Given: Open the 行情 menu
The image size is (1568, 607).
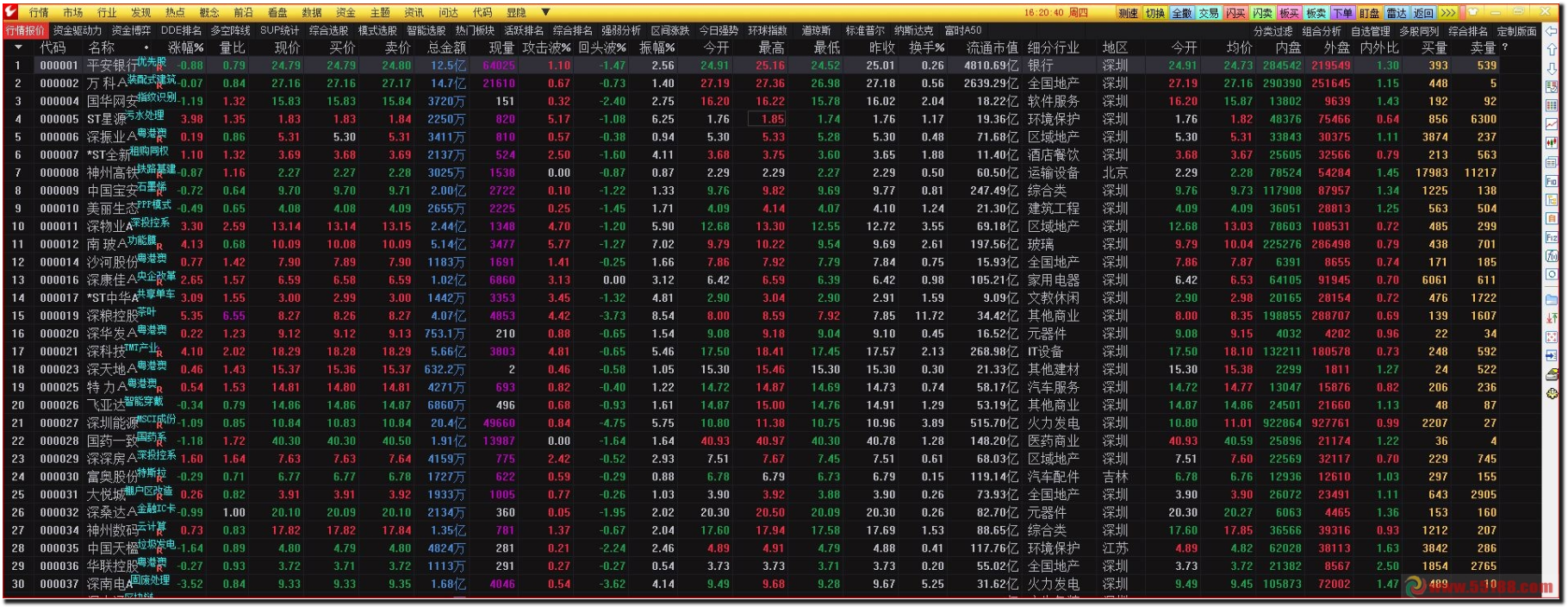Looking at the screenshot, I should tap(39, 12).
